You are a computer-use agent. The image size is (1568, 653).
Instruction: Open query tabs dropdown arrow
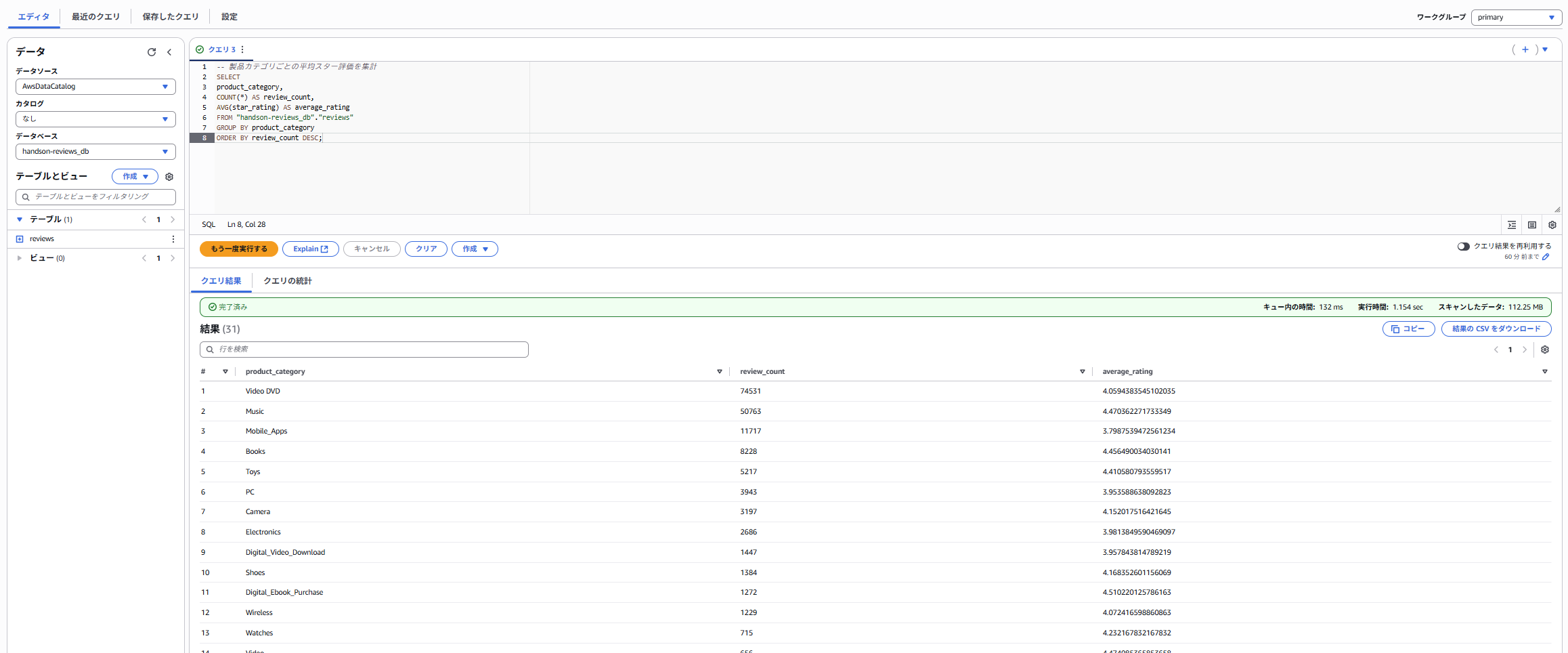1545,49
